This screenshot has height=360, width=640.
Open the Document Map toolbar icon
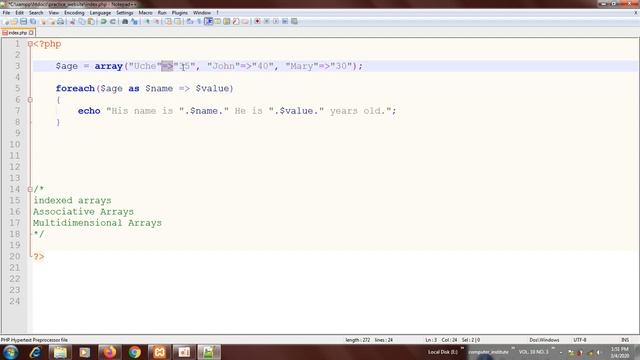pos(227,21)
